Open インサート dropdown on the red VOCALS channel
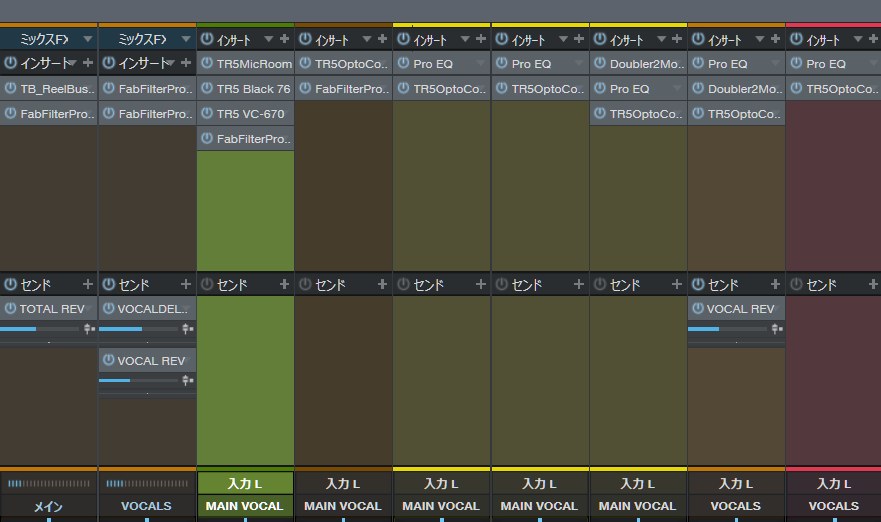 (858, 39)
